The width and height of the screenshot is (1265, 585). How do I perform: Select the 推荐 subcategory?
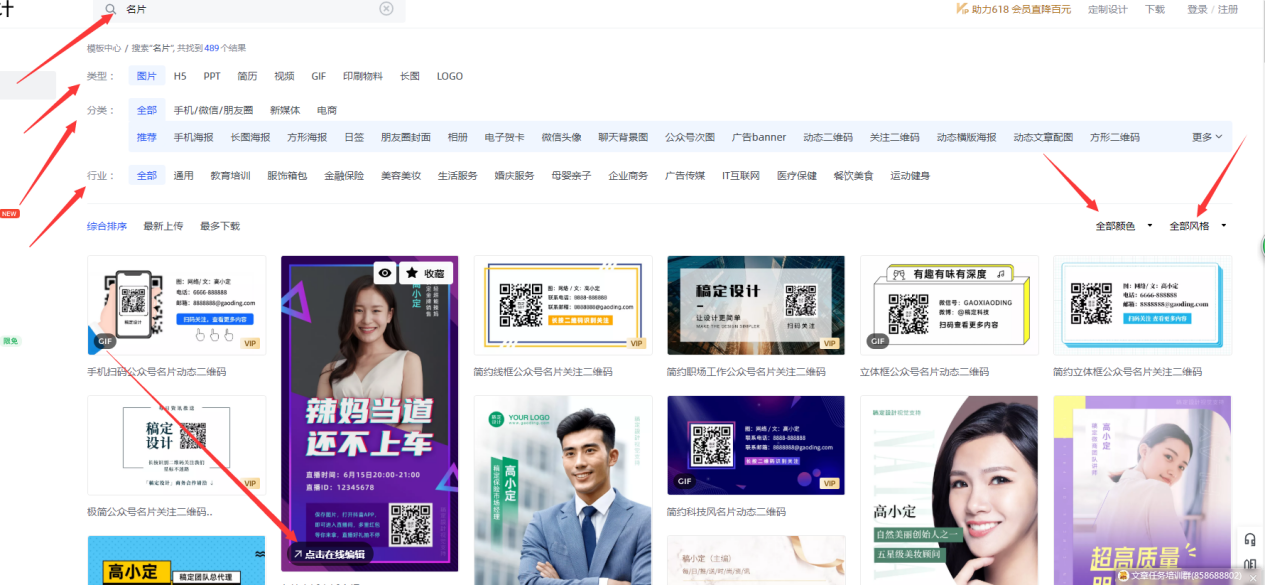(x=146, y=137)
